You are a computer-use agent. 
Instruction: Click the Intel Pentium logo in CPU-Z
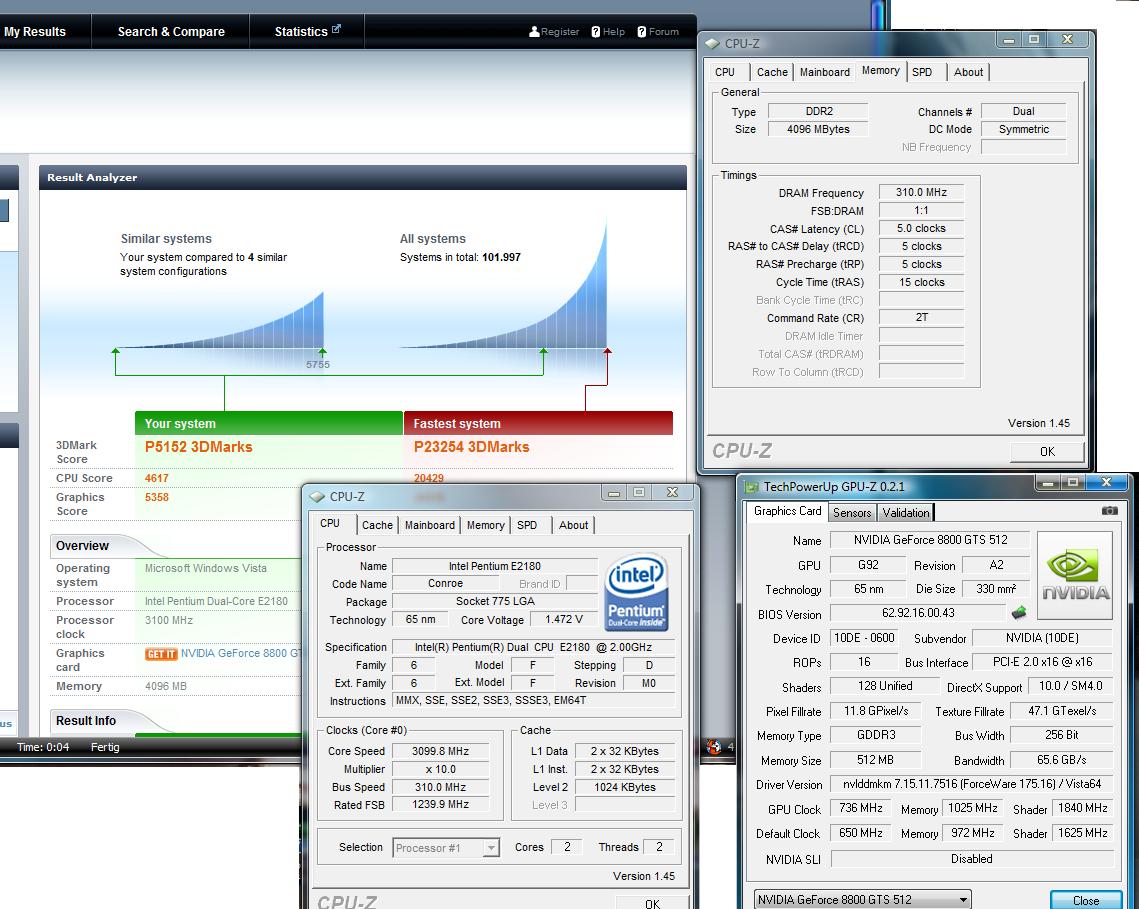(x=636, y=592)
